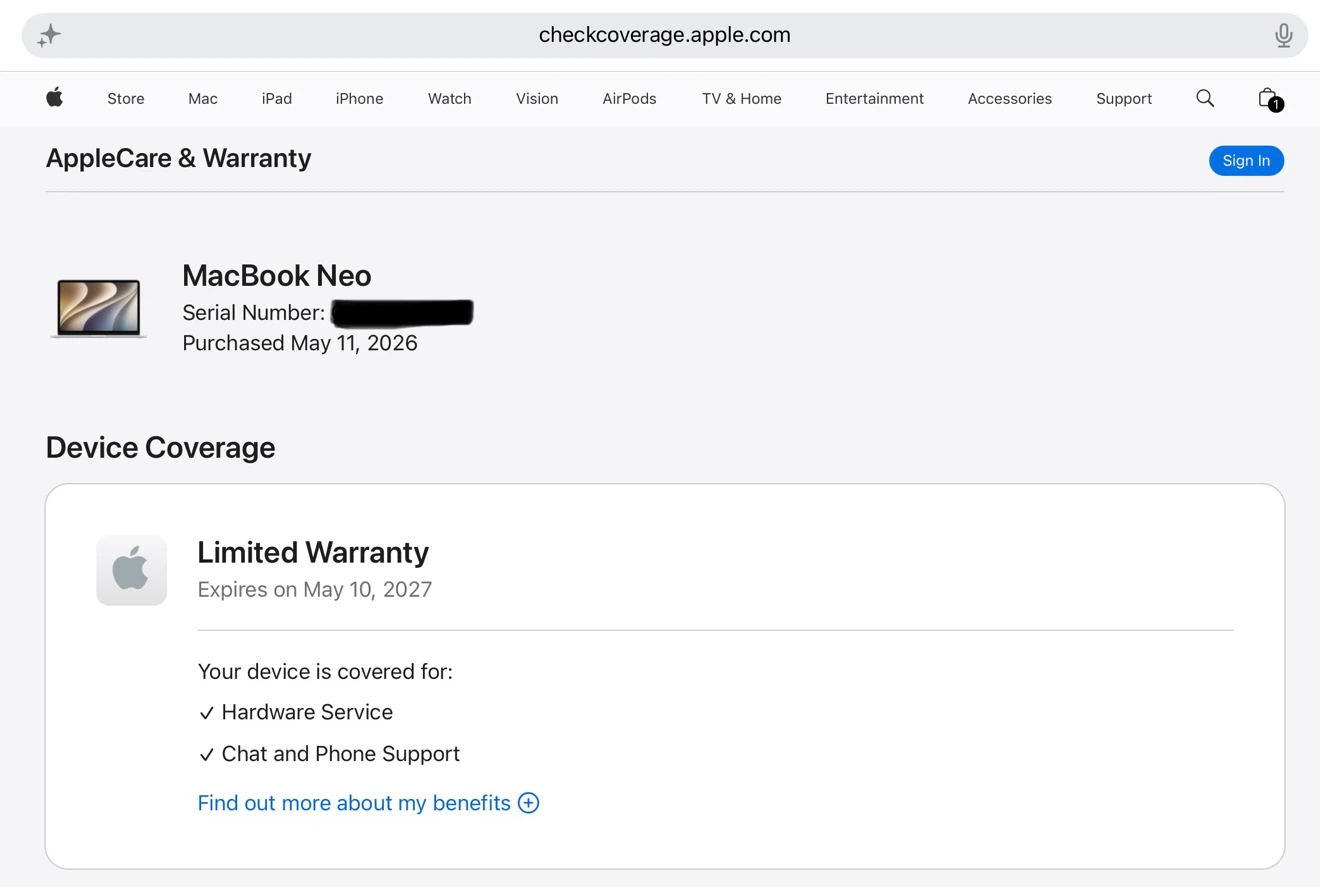Click the MacBook Neo product image
The width and height of the screenshot is (1320, 887).
(98, 308)
